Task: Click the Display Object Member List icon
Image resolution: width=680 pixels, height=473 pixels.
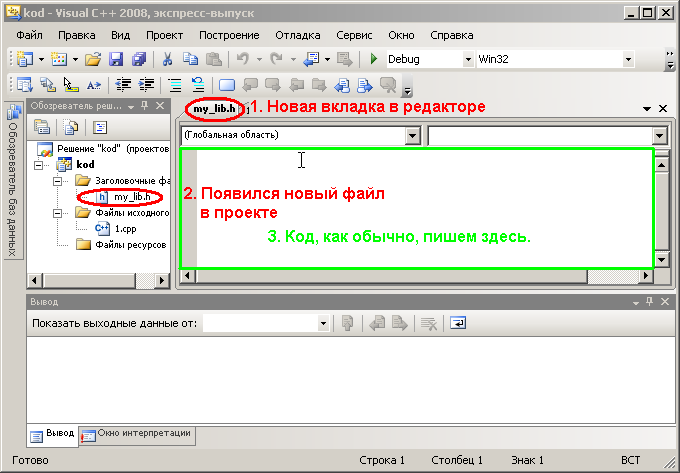Action: point(25,85)
